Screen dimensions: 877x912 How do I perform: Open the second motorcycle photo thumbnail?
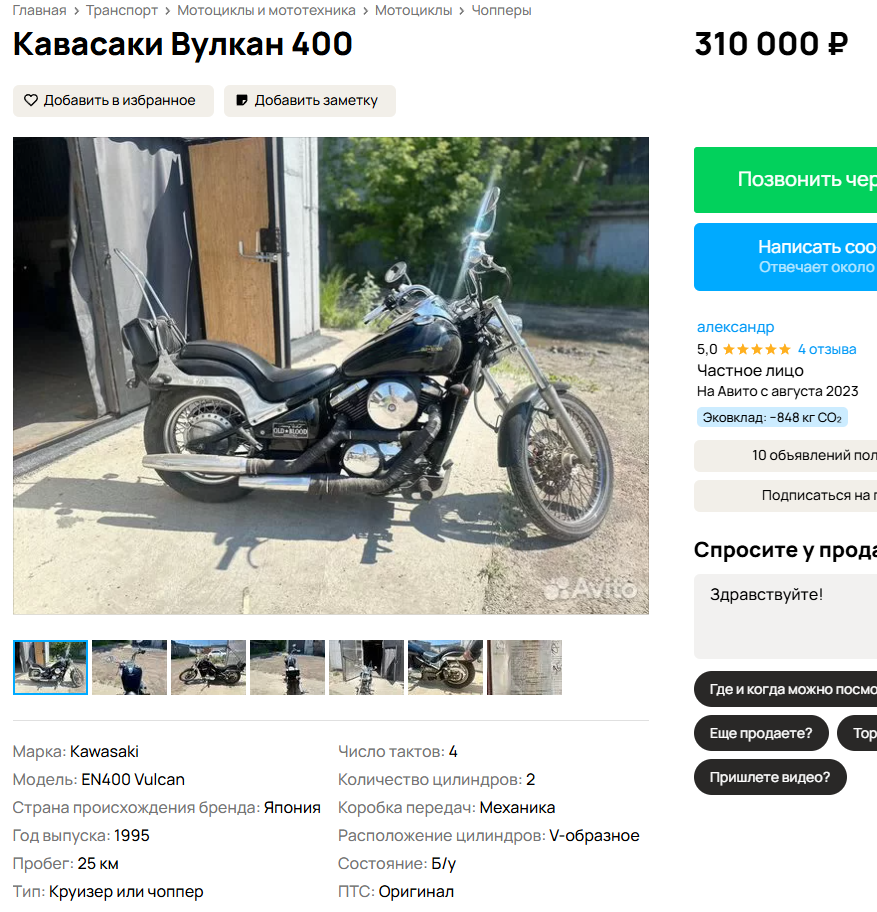pyautogui.click(x=129, y=667)
